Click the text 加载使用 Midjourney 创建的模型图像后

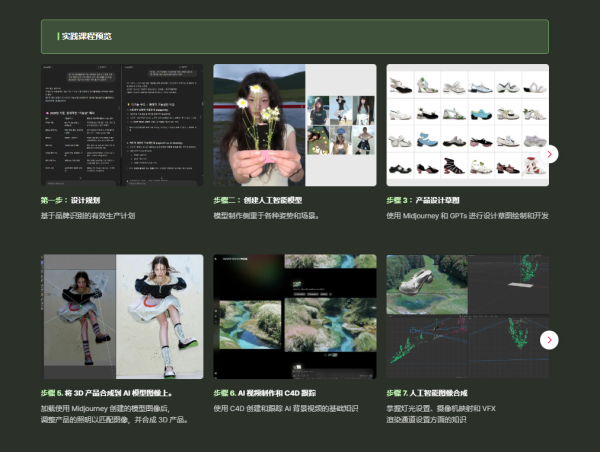pyautogui.click(x=105, y=408)
